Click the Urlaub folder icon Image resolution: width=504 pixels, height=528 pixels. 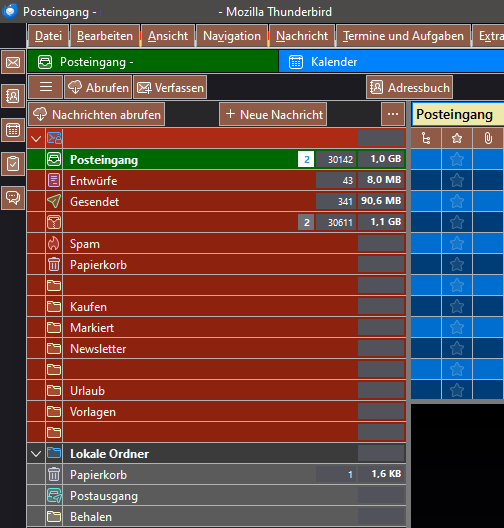tap(54, 391)
